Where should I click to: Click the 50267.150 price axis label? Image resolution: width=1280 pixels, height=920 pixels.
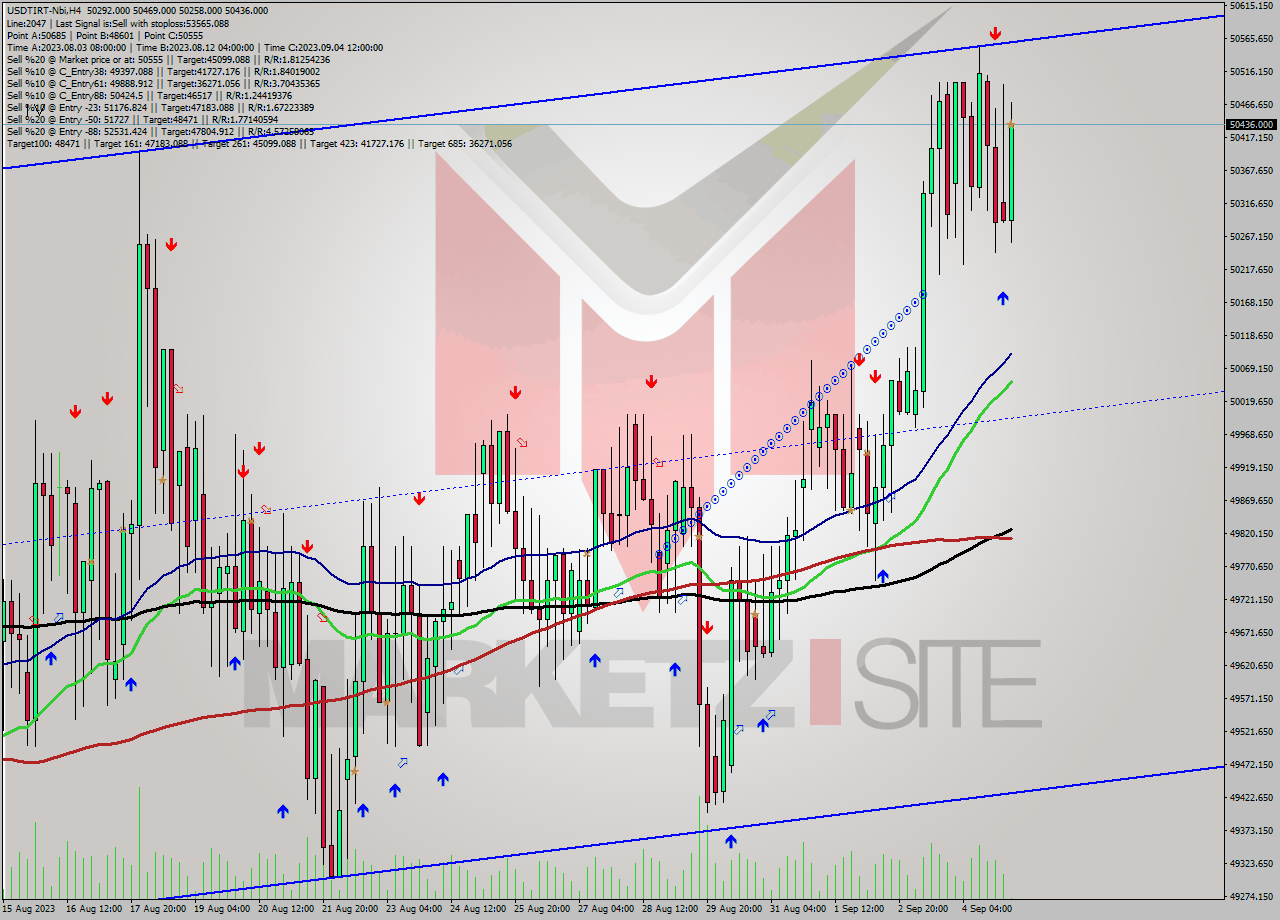[x=1252, y=237]
